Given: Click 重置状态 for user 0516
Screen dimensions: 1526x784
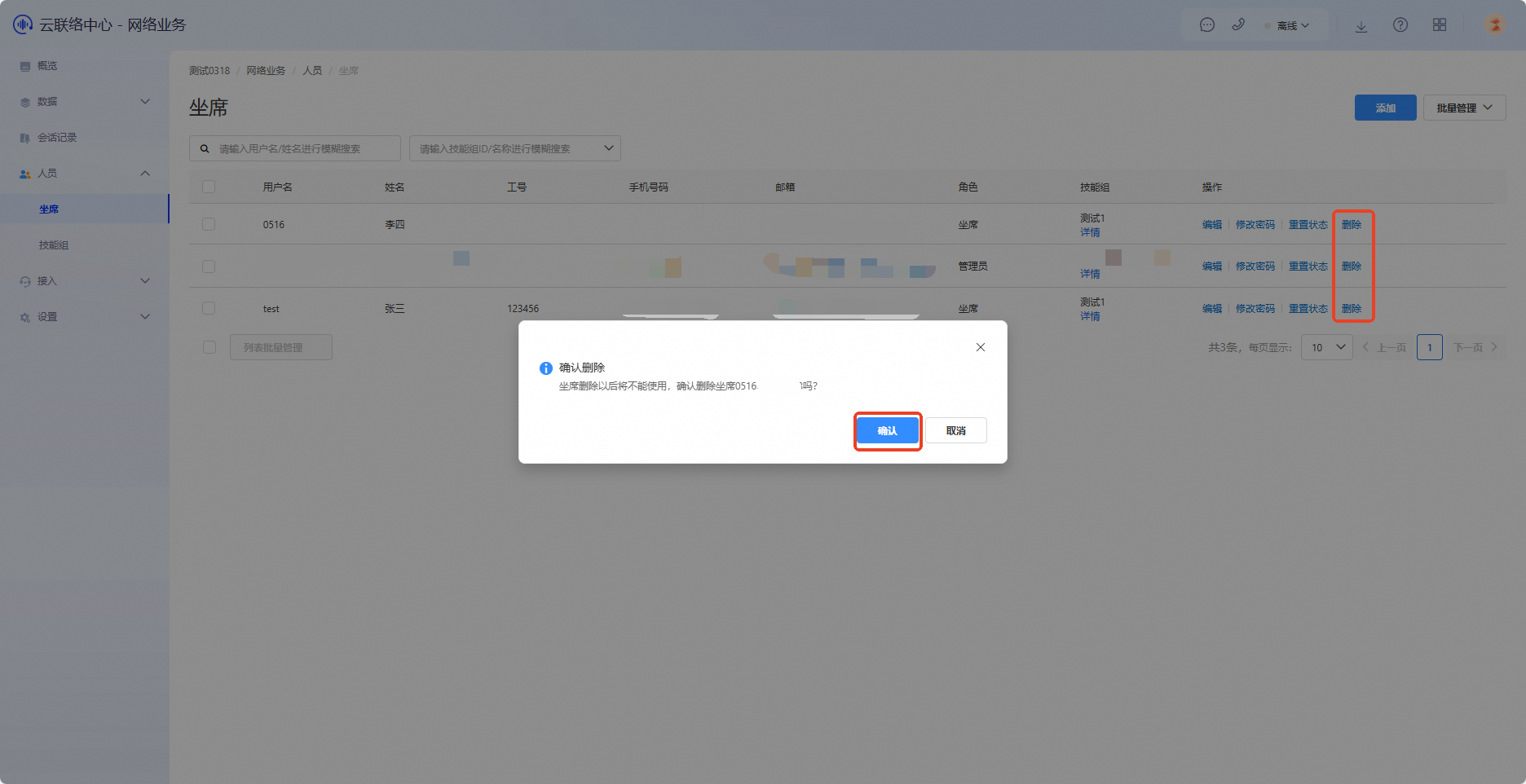Looking at the screenshot, I should click(x=1308, y=225).
